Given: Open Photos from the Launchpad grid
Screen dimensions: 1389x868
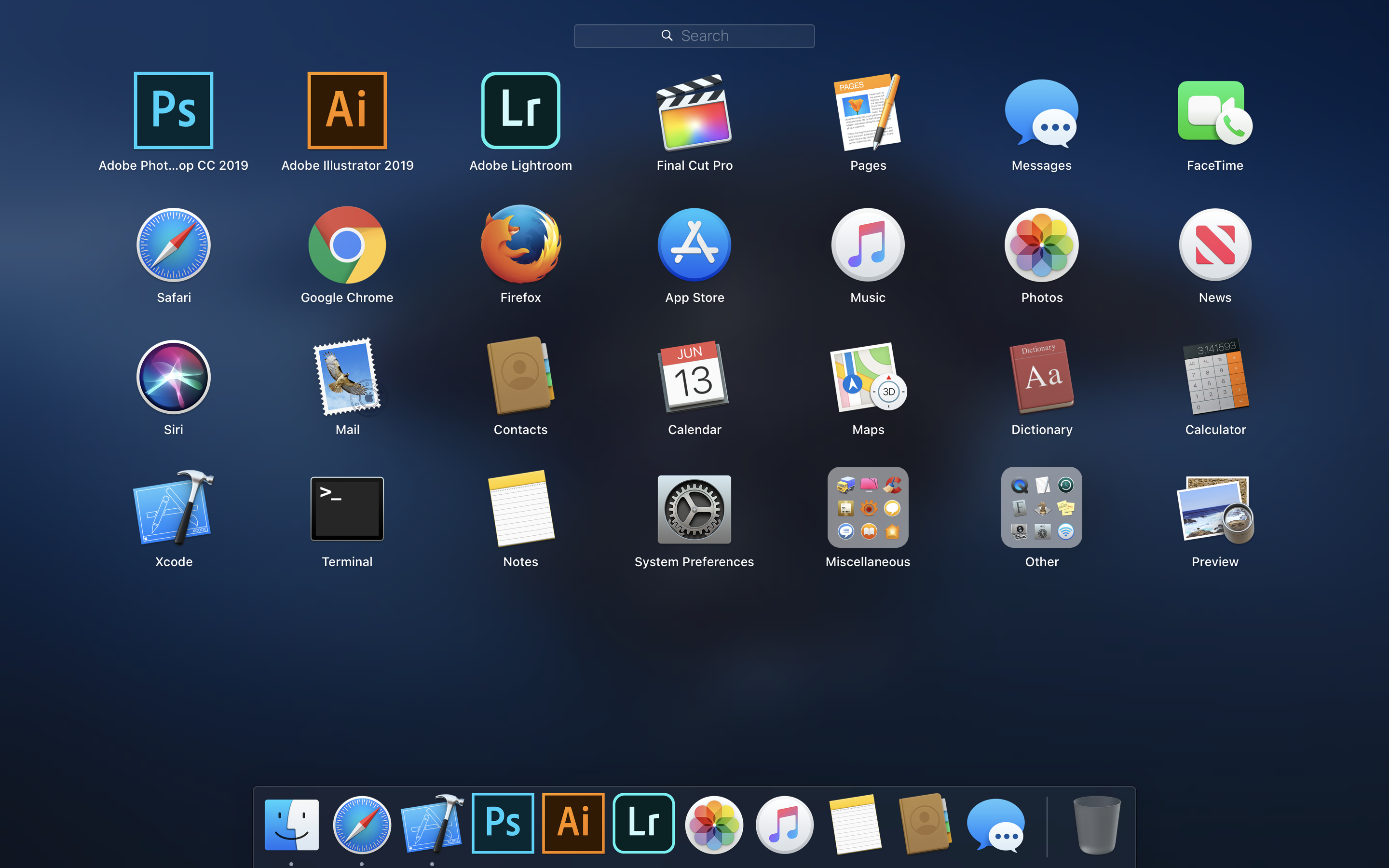Looking at the screenshot, I should click(x=1042, y=244).
